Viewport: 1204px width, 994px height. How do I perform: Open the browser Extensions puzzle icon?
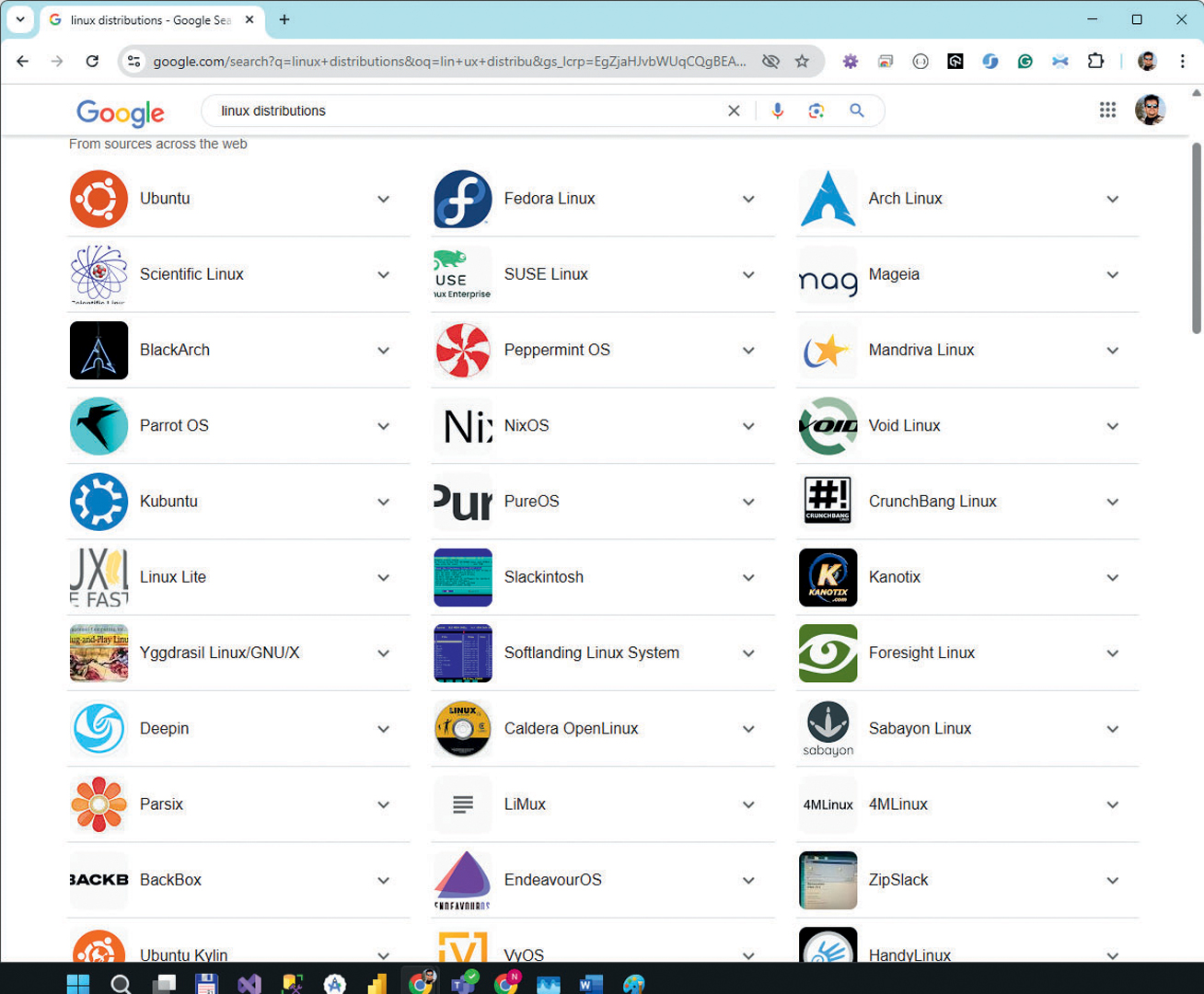click(1095, 62)
